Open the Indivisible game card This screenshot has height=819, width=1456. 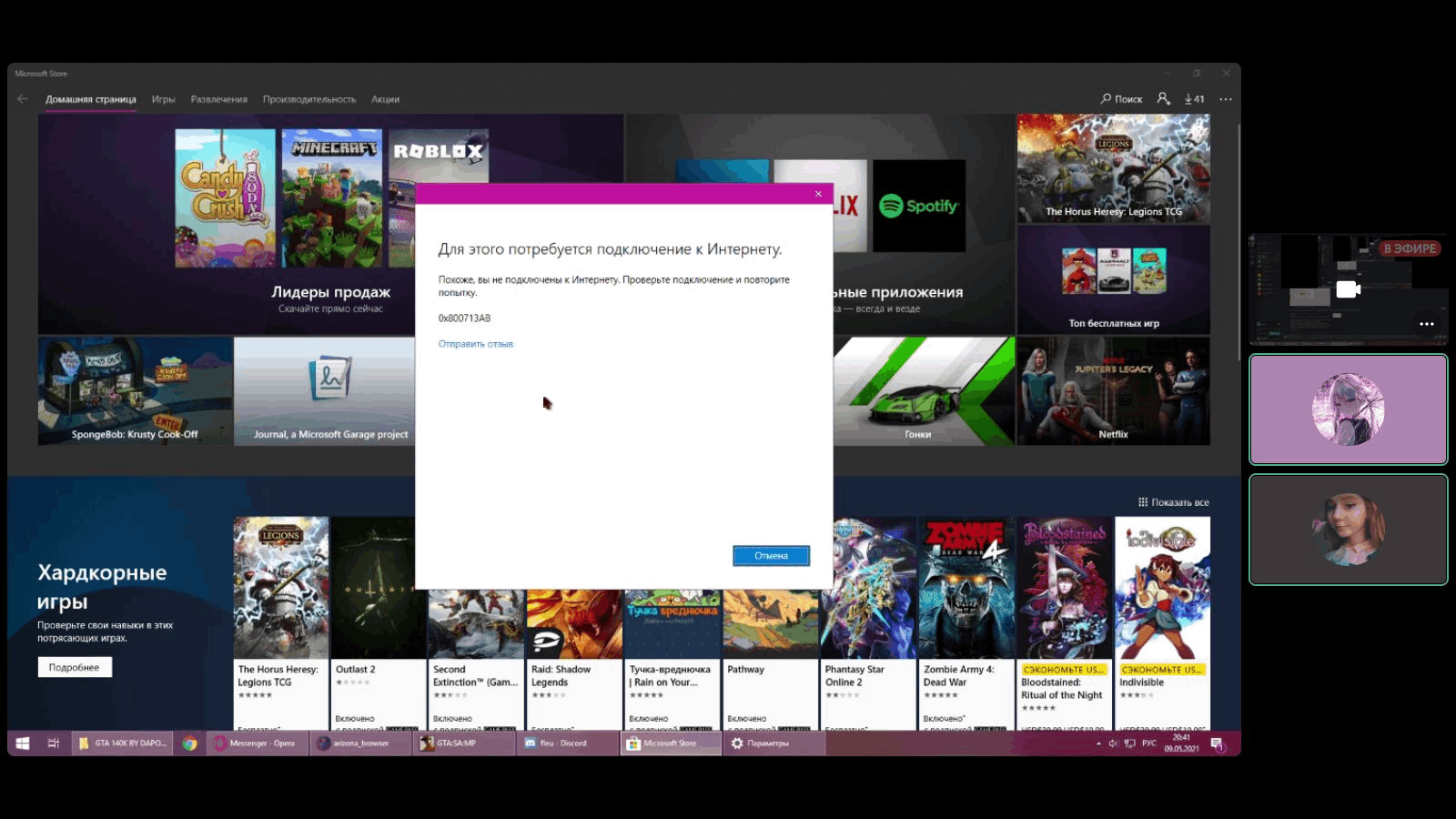pos(1162,623)
